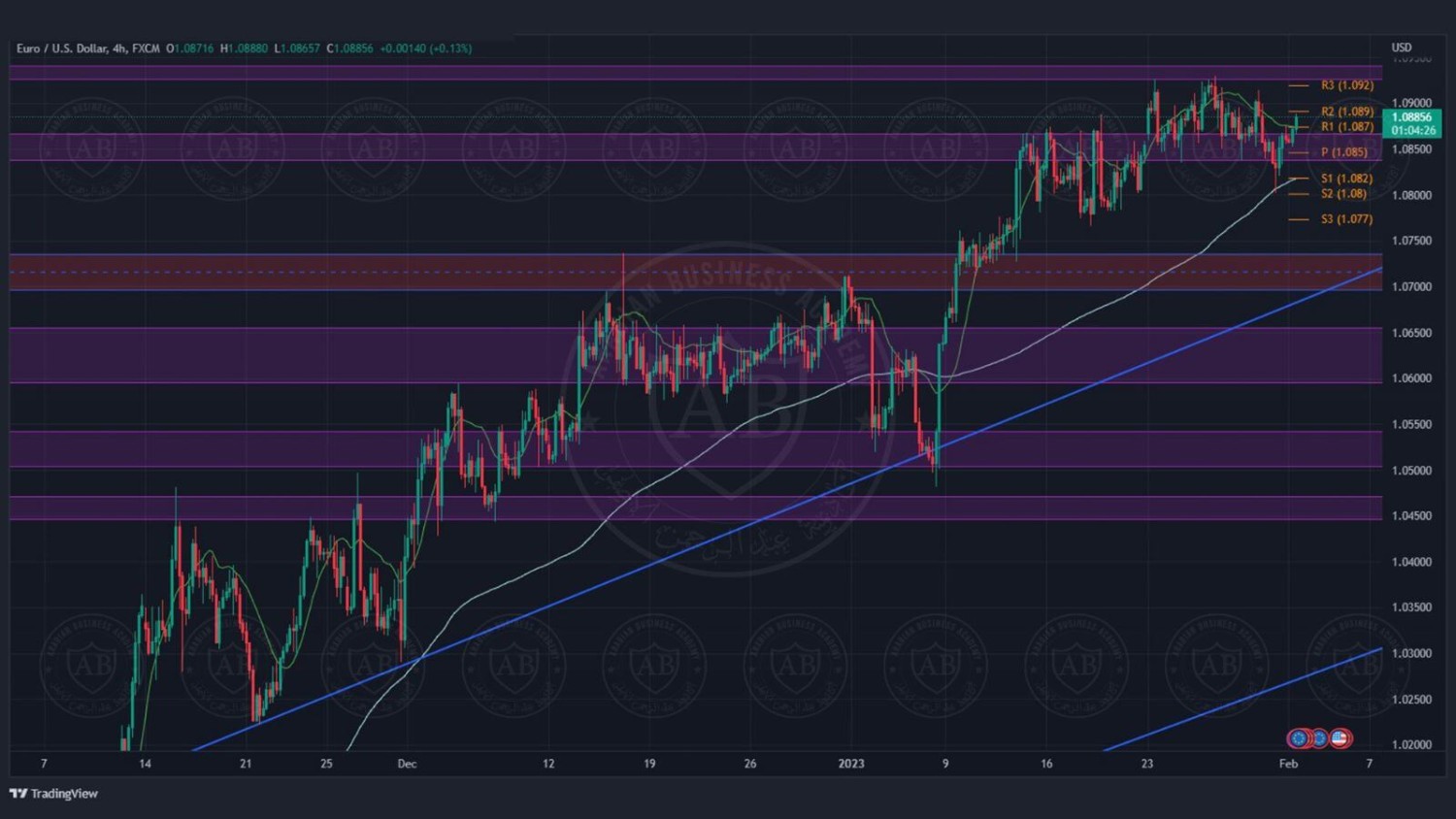Select the S2 (1.08) support label
1456x819 pixels.
[1343, 194]
